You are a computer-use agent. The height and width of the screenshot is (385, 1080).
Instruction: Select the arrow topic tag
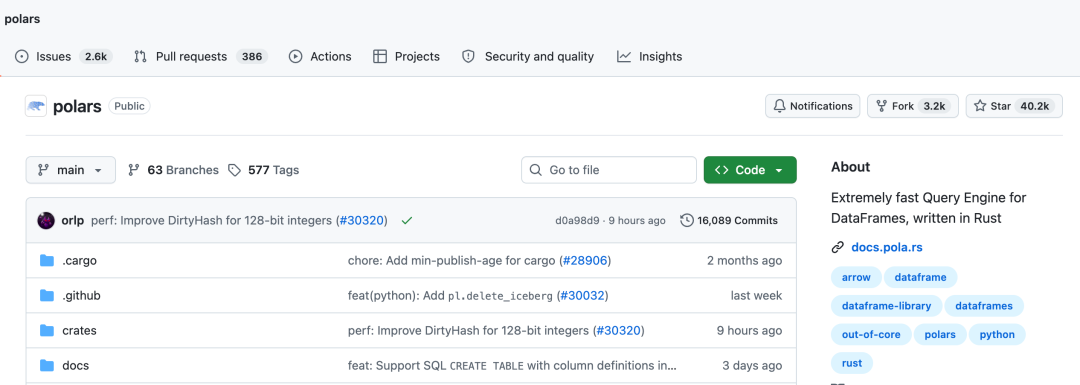856,278
